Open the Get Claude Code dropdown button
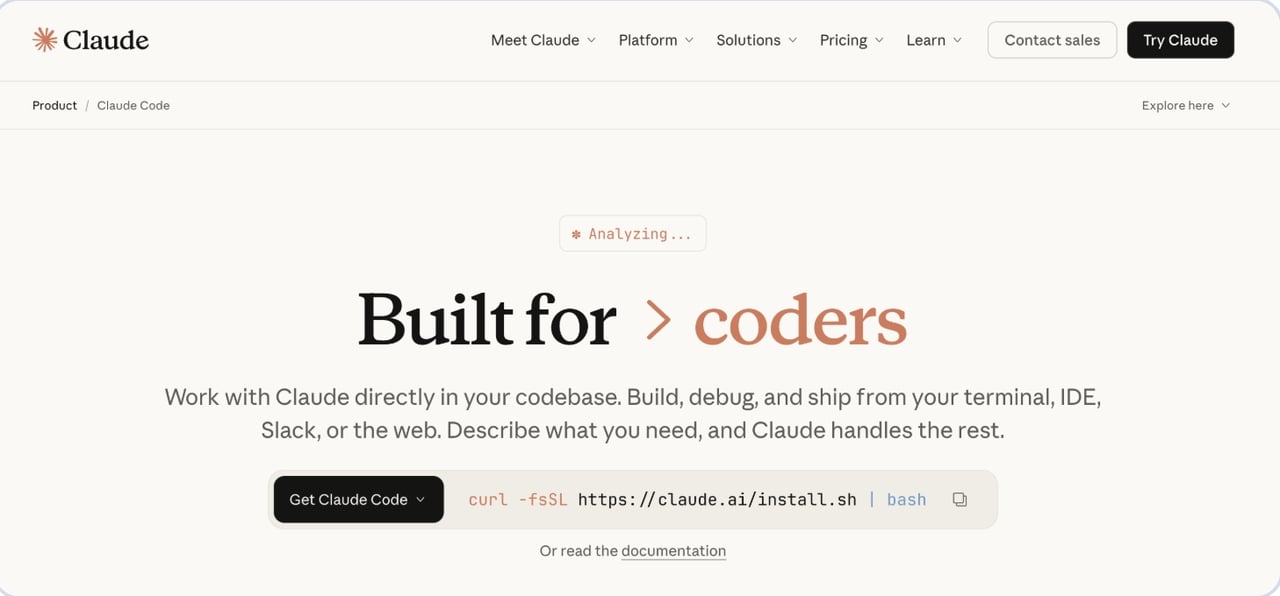 tap(358, 499)
